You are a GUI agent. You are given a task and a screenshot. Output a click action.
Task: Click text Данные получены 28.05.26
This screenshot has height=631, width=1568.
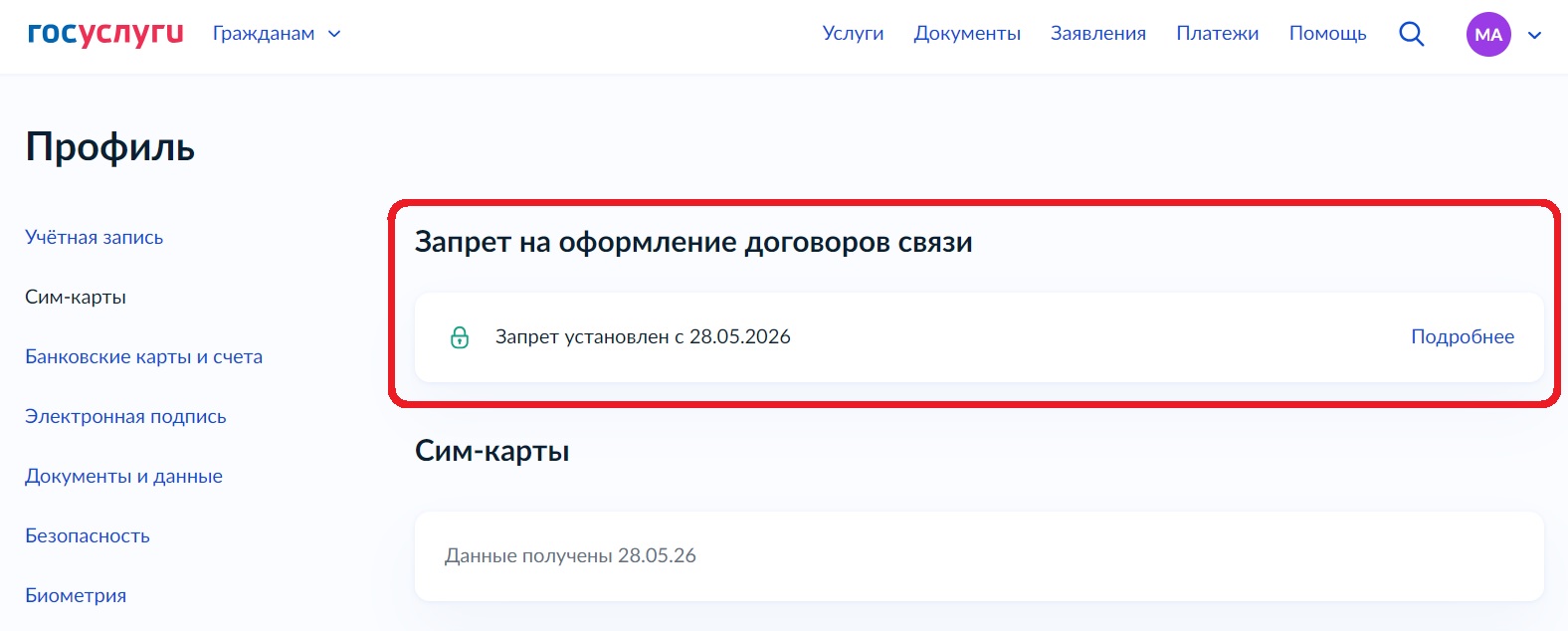(570, 555)
